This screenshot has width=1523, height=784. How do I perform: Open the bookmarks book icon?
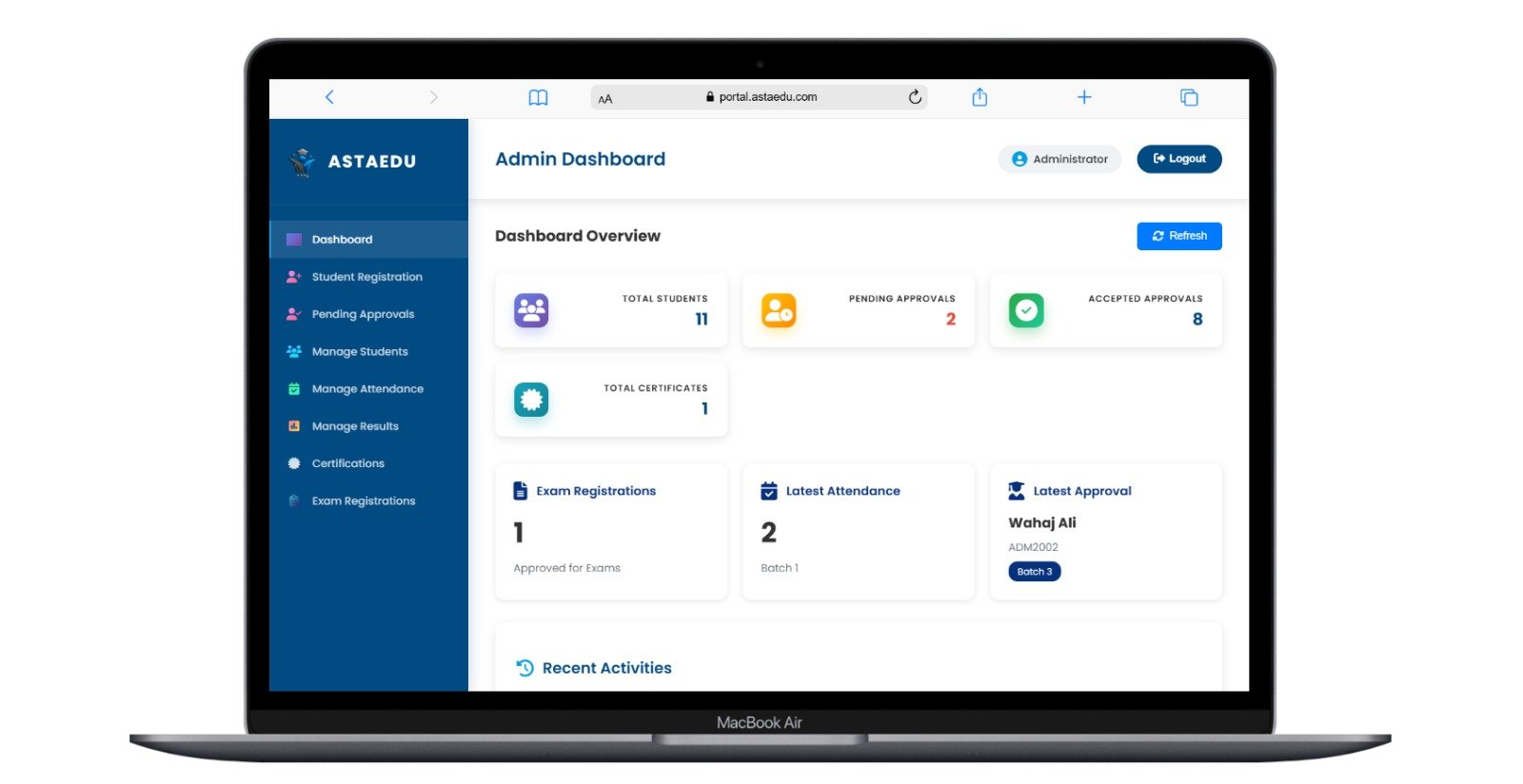[538, 97]
